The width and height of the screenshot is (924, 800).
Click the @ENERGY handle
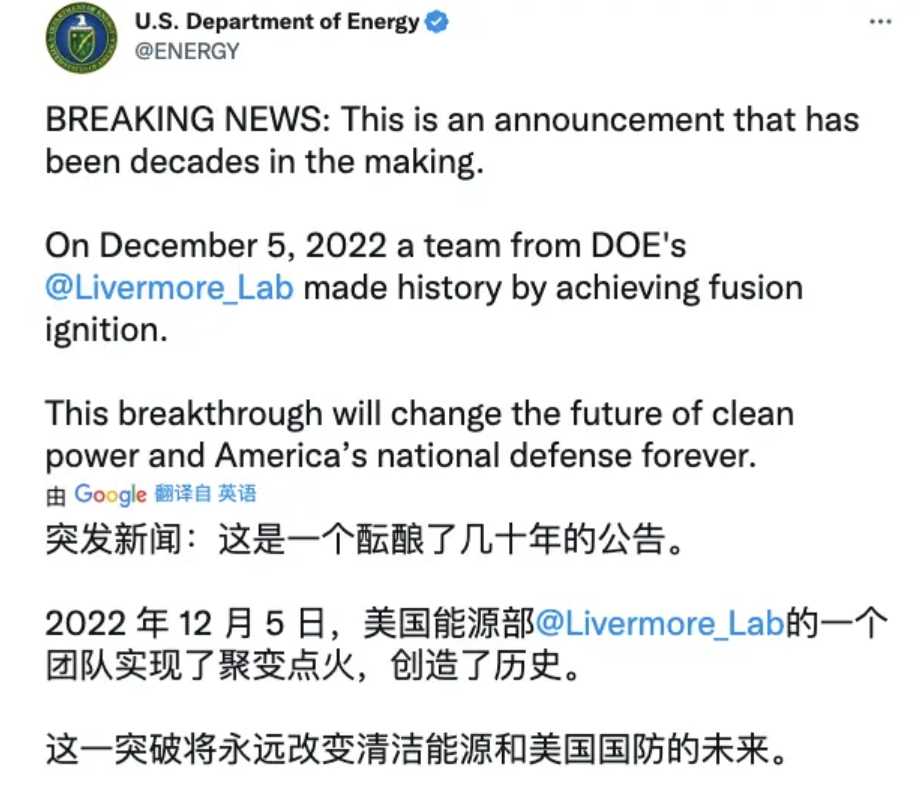187,51
